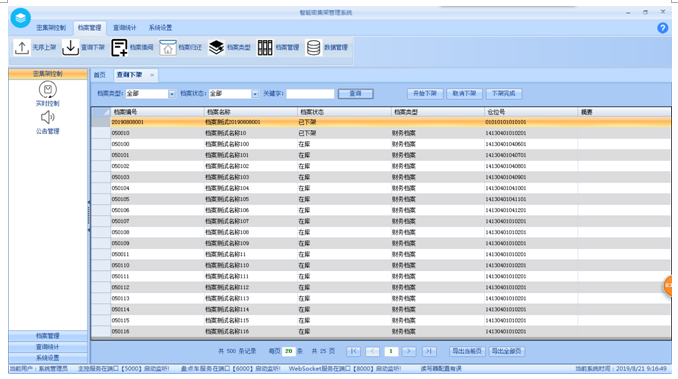Click the blue application logo icon
The height and width of the screenshot is (379, 678).
tap(20, 18)
